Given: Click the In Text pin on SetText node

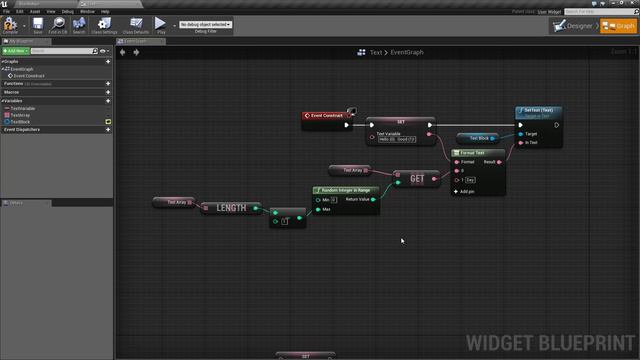Looking at the screenshot, I should coord(521,143).
